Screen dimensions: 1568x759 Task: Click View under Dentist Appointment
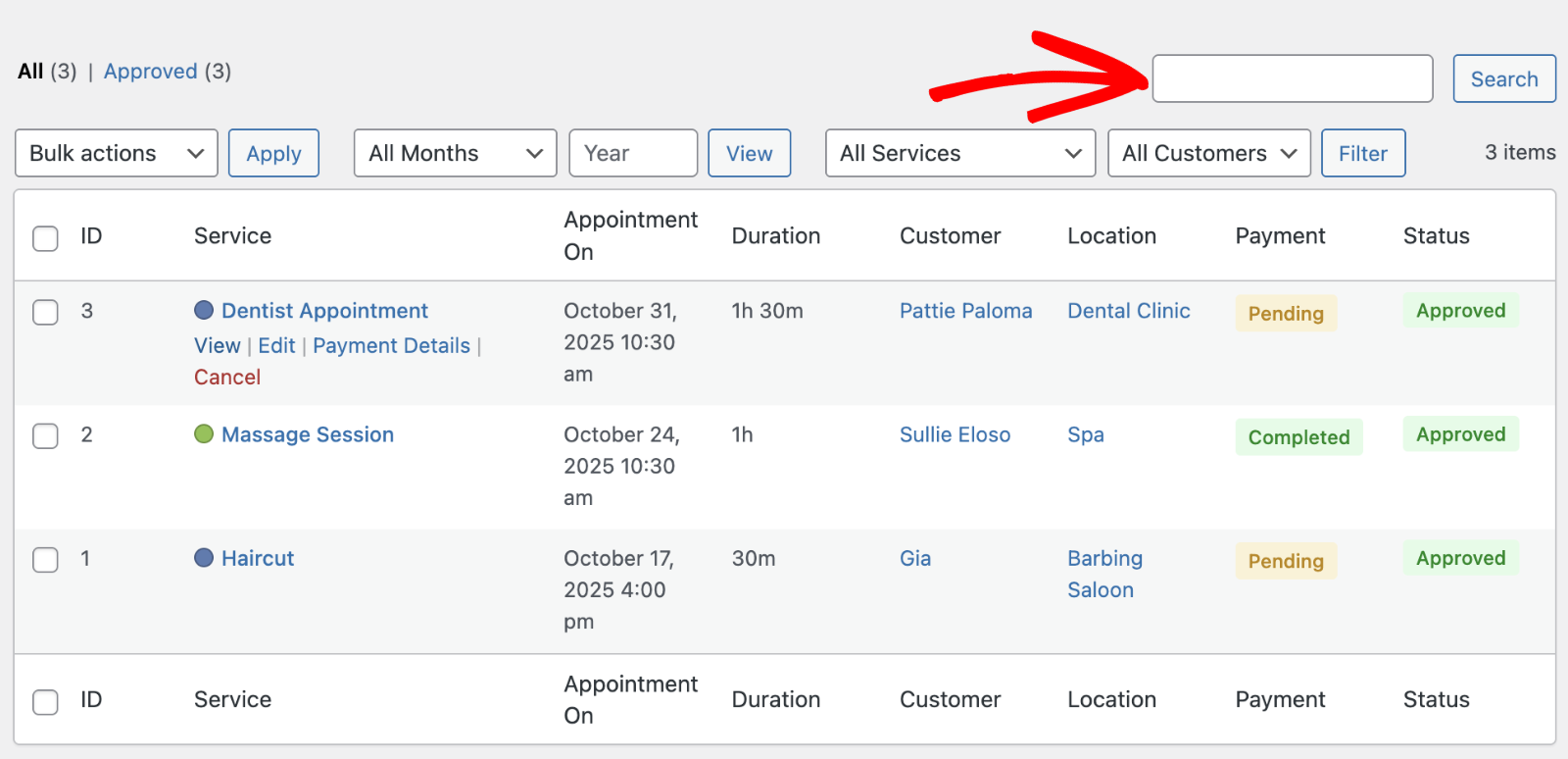tap(218, 345)
